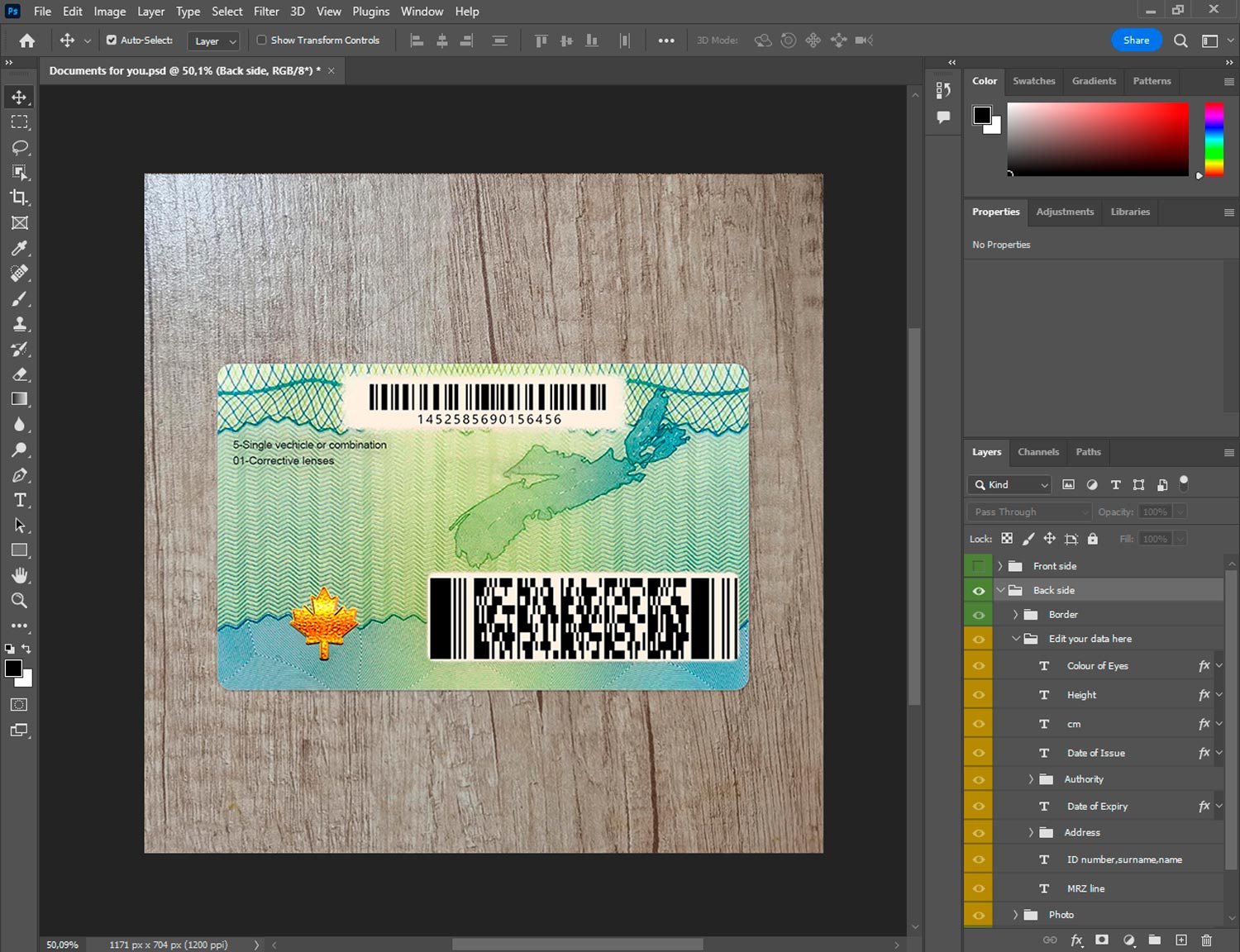Screen dimensions: 1240x952
Task: Pick the Eyedropper tool
Action: [x=20, y=248]
